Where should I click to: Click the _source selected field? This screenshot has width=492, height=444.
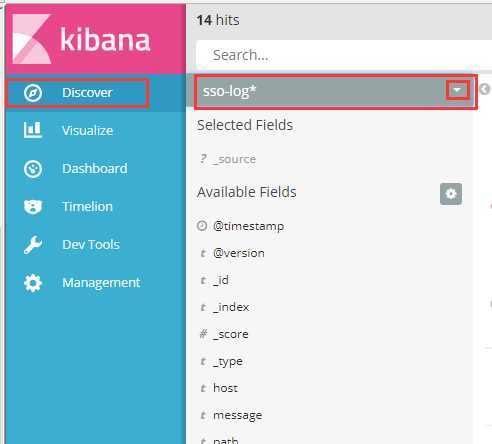(234, 159)
